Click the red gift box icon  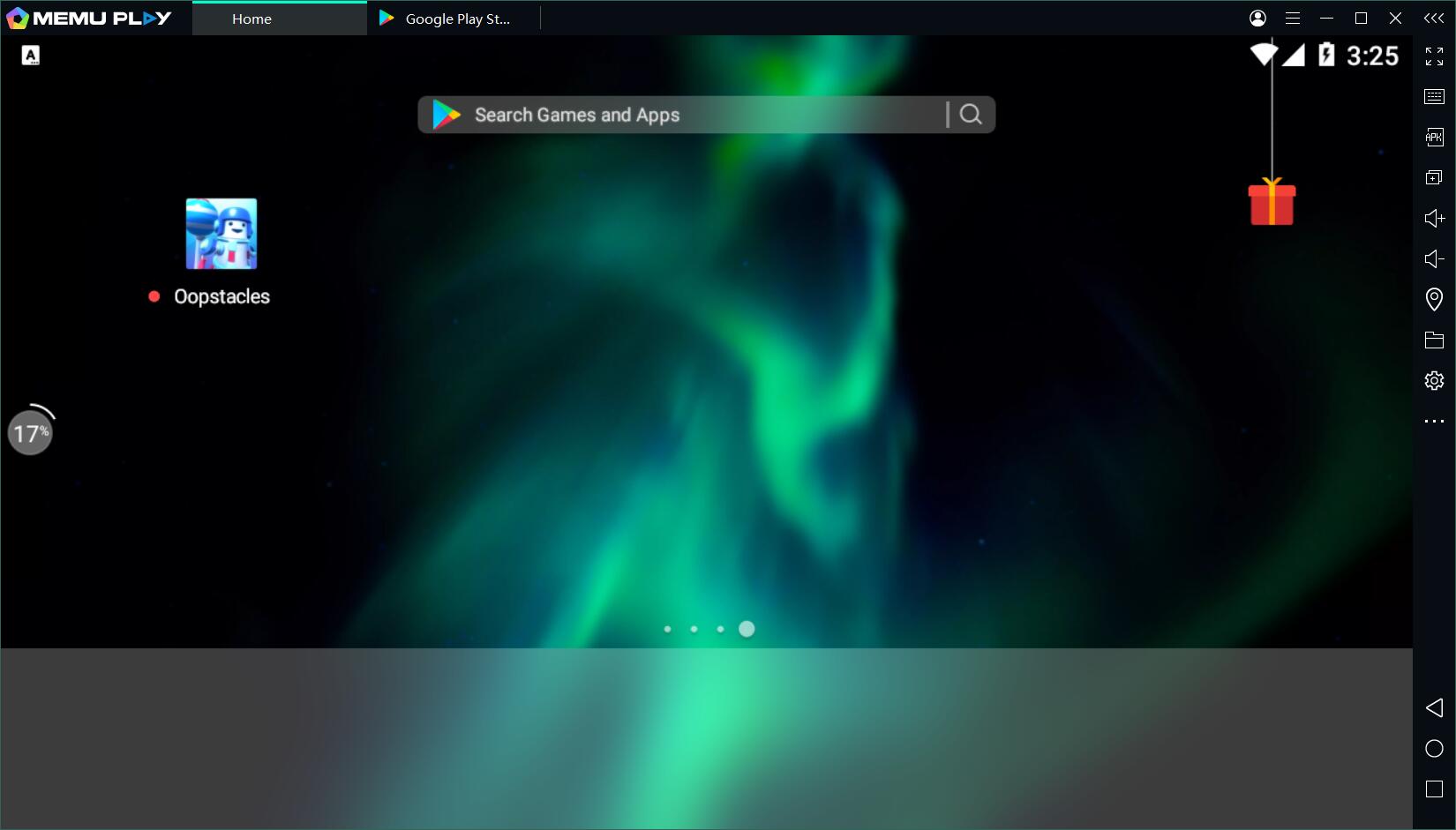click(x=1272, y=203)
